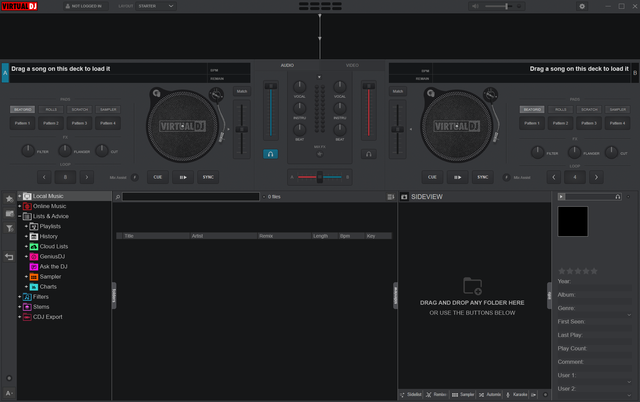
Task: Click the crossfader slider
Action: point(320,177)
